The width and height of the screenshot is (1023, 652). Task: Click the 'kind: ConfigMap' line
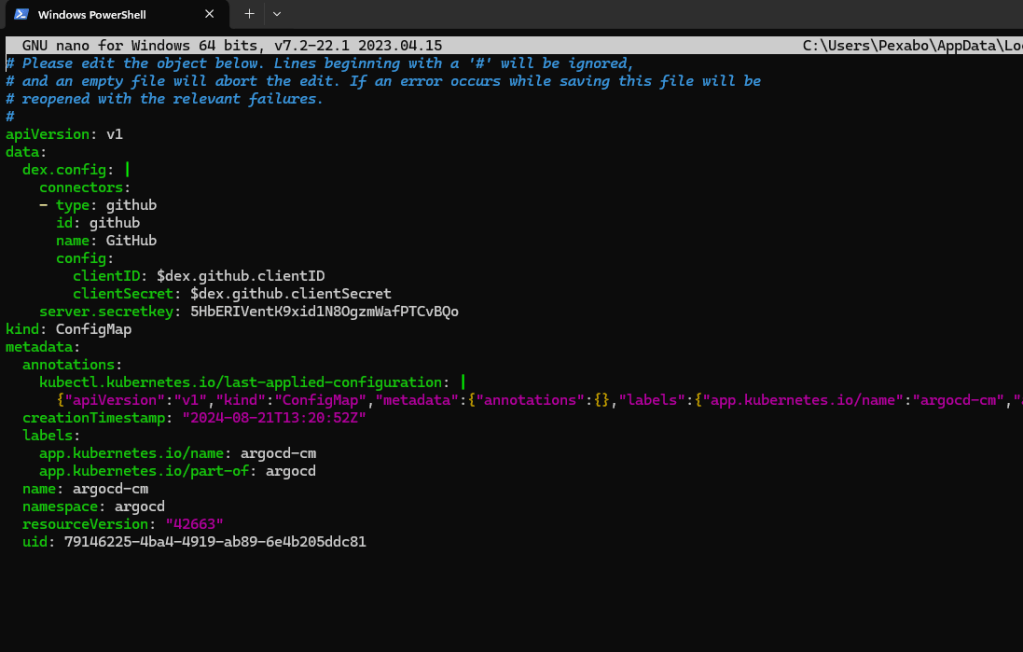(69, 329)
